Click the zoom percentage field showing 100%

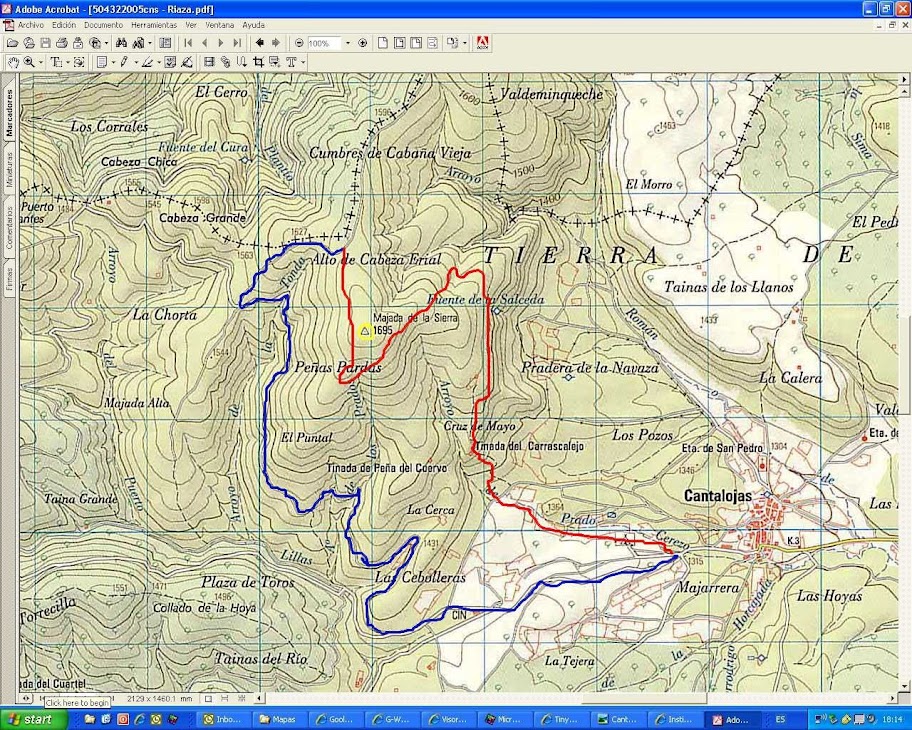click(324, 43)
